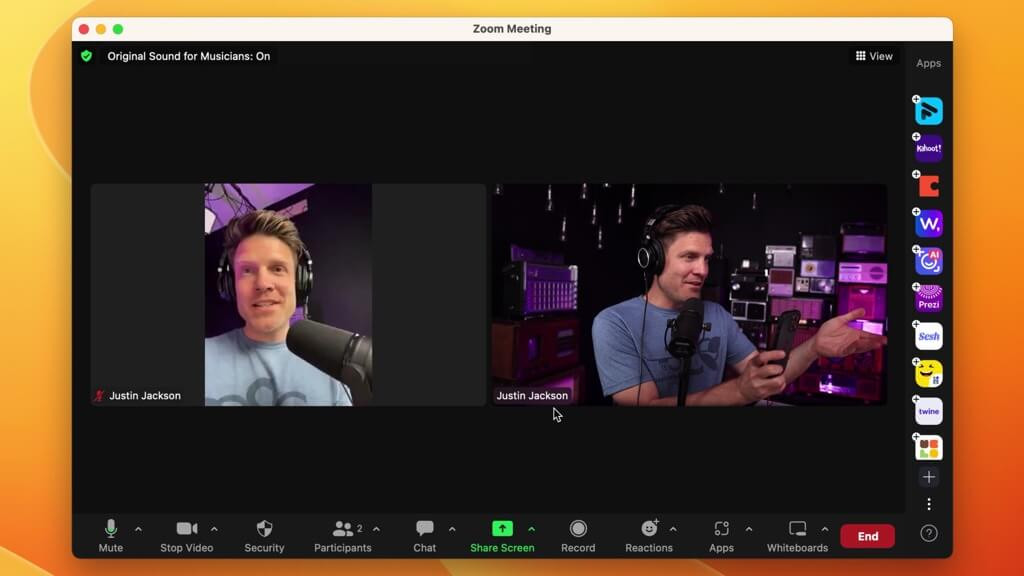Launch the Prezi app in the Apps panel
Screen dimensions: 1024x576
(x=927, y=298)
